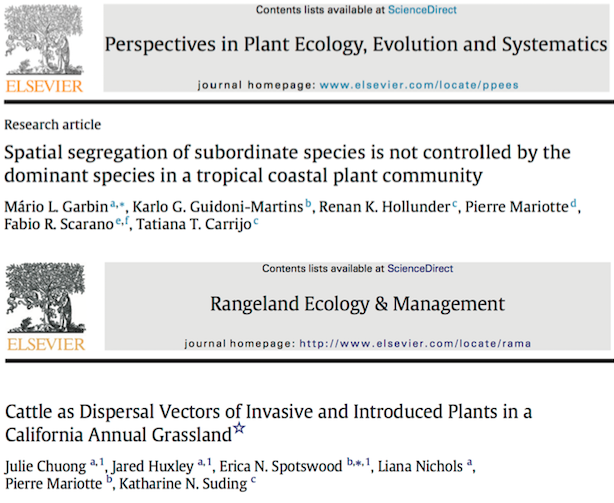Click superscript after Julie Chuong
The width and height of the screenshot is (614, 503).
[97, 463]
